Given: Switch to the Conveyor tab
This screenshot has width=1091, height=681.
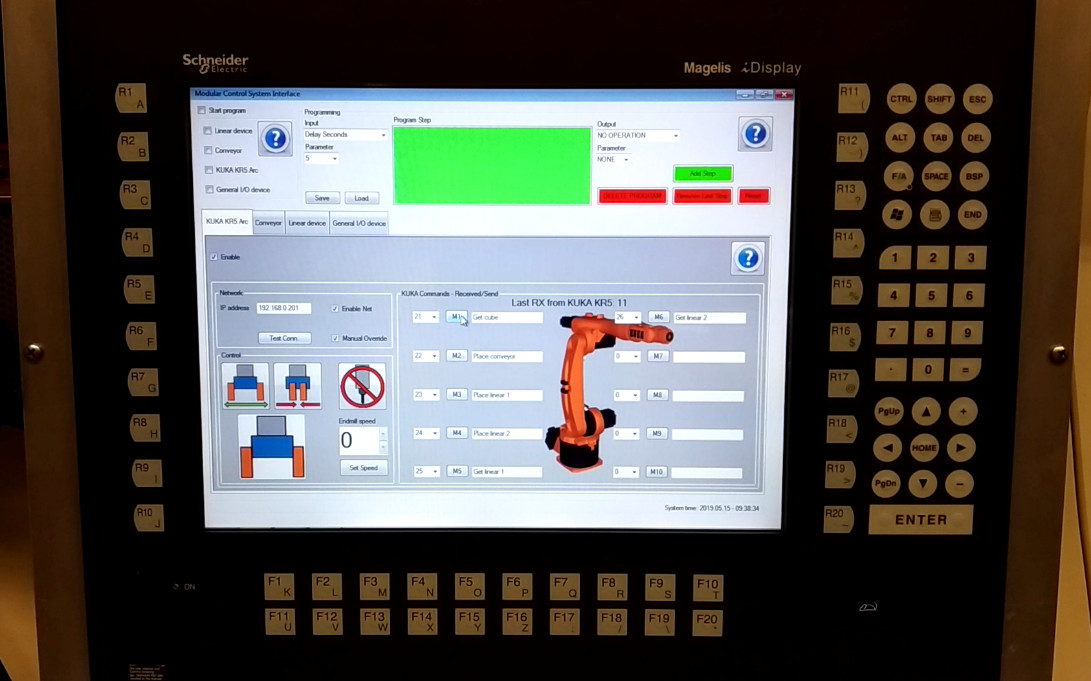Looking at the screenshot, I should click(x=268, y=223).
